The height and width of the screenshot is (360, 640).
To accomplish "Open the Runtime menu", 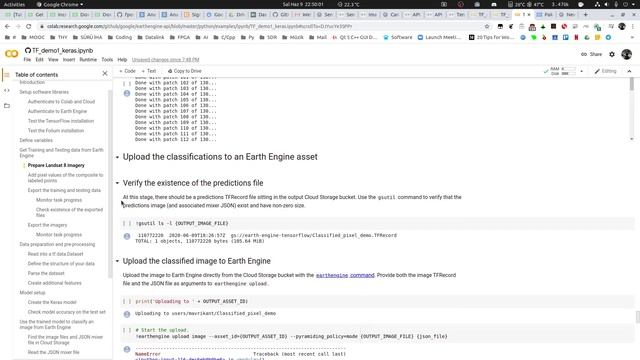I will pos(88,60).
